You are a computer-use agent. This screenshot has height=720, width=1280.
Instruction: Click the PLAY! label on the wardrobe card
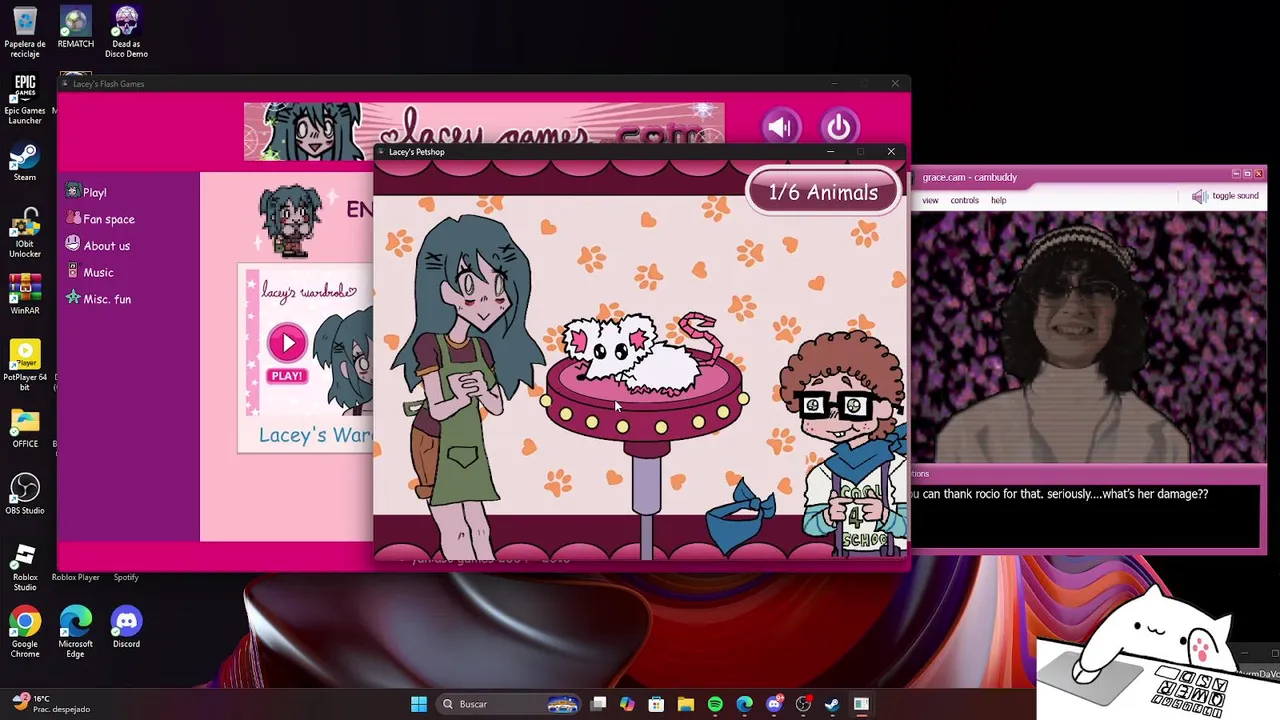286,376
